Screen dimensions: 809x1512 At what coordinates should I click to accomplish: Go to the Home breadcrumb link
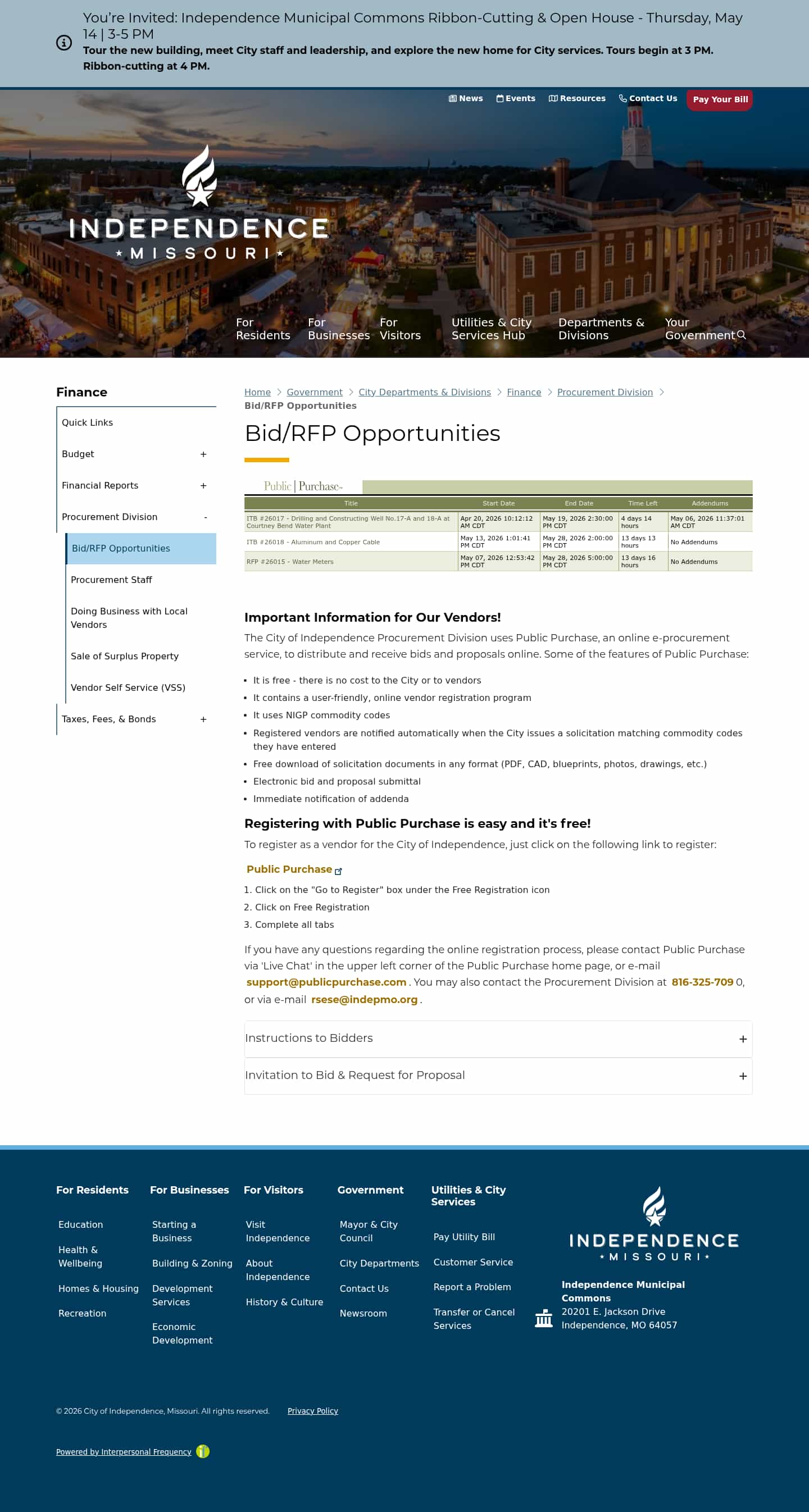(257, 392)
